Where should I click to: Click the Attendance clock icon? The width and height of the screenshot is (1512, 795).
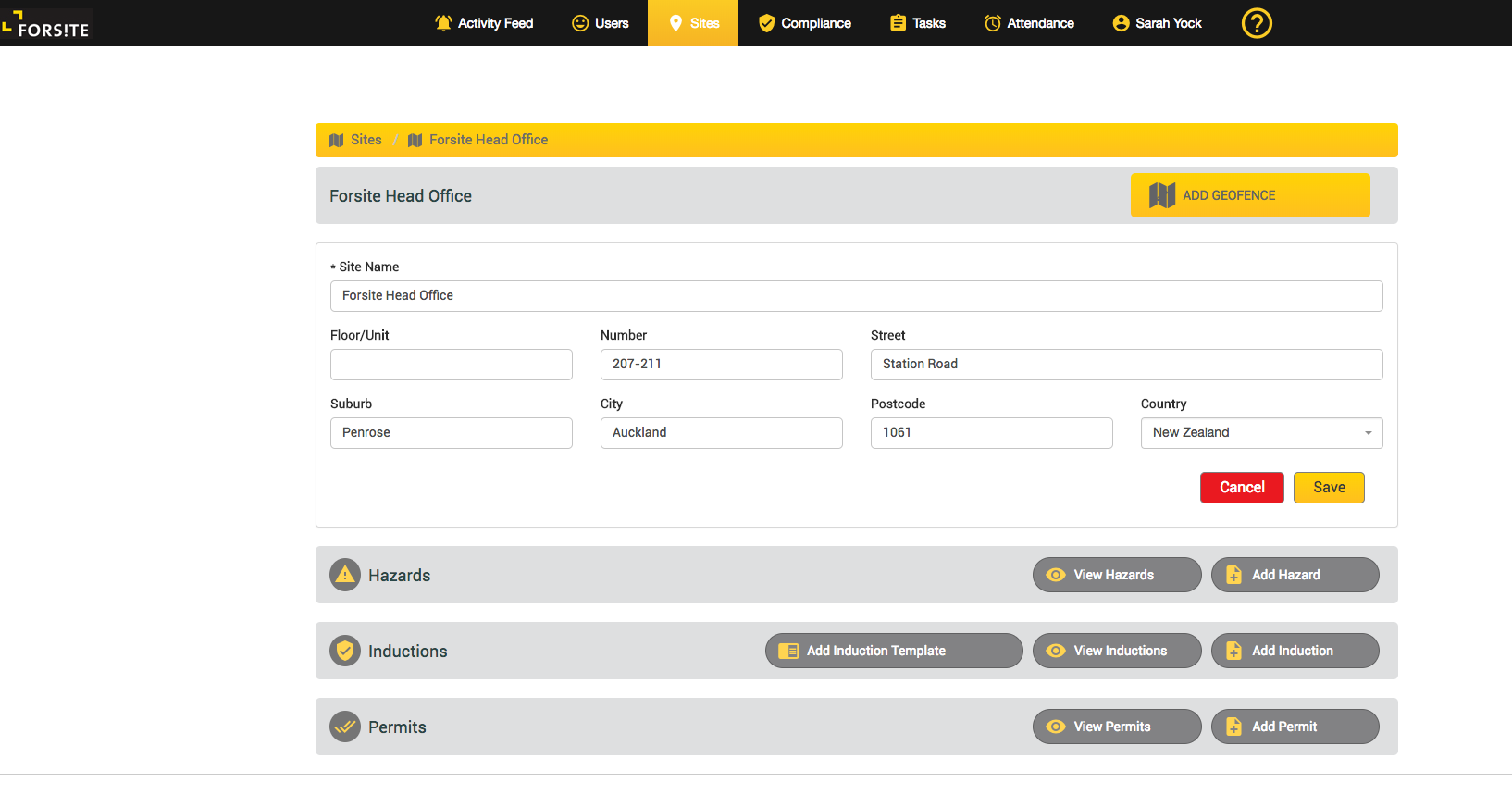[x=992, y=23]
